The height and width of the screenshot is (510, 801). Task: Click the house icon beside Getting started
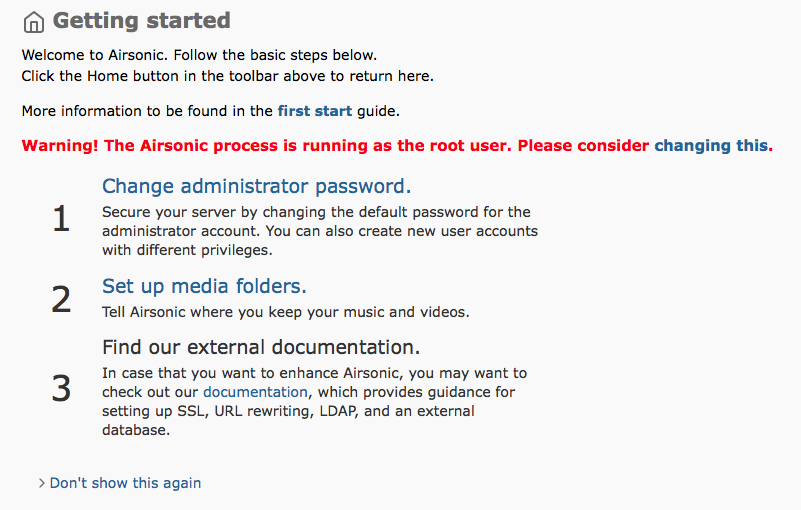coord(34,22)
